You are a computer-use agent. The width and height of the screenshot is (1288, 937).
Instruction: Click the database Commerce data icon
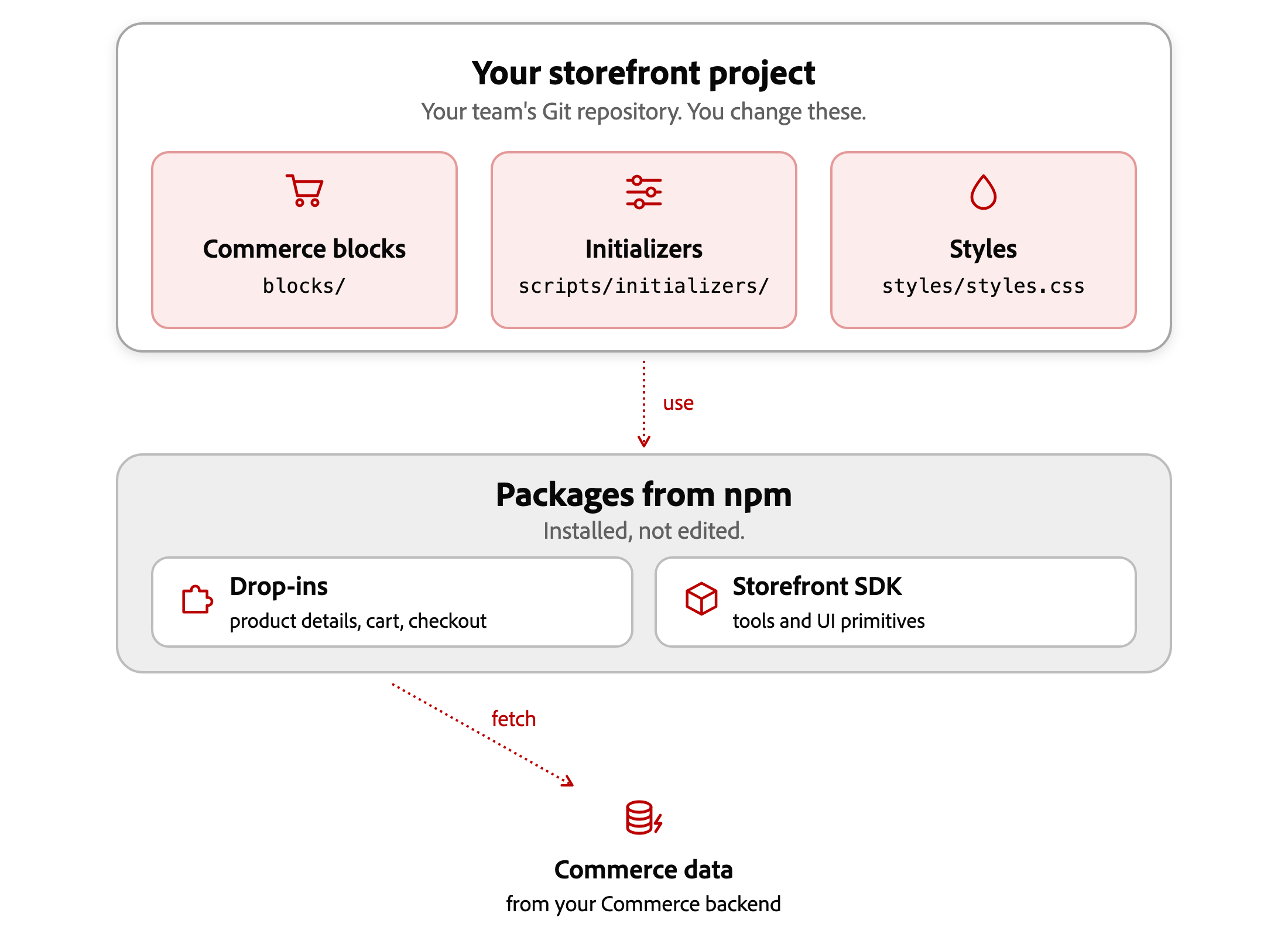644,817
